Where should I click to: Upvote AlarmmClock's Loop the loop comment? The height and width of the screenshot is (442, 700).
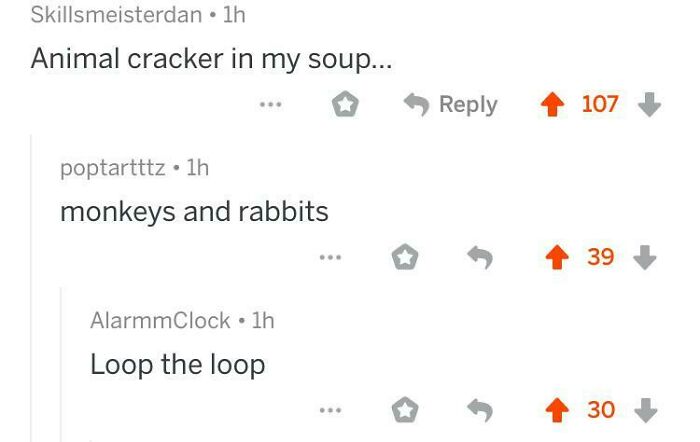[x=557, y=410]
